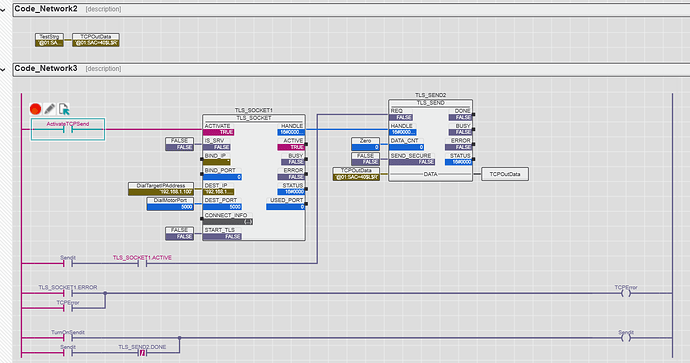Select the TLS_SOCKET1 instance name label
690x363 pixels.
(x=253, y=110)
